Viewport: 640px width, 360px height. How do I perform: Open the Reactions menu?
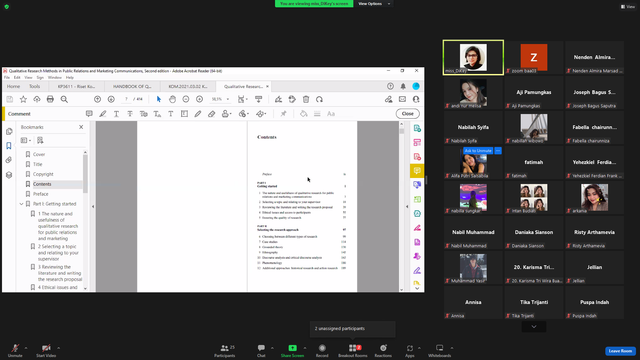coord(383,350)
